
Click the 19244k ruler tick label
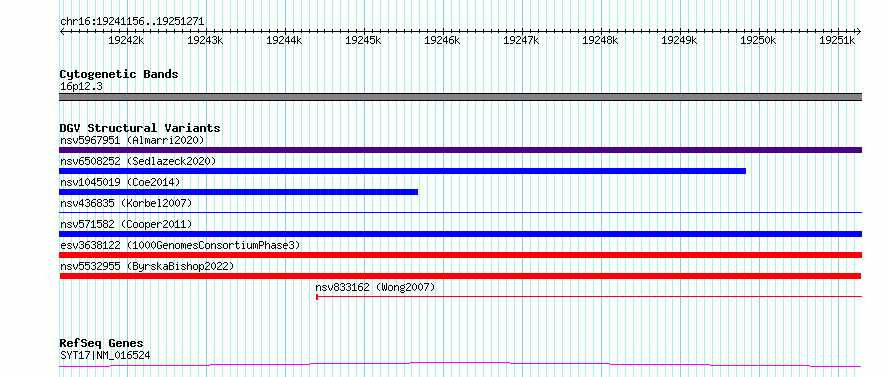point(284,40)
